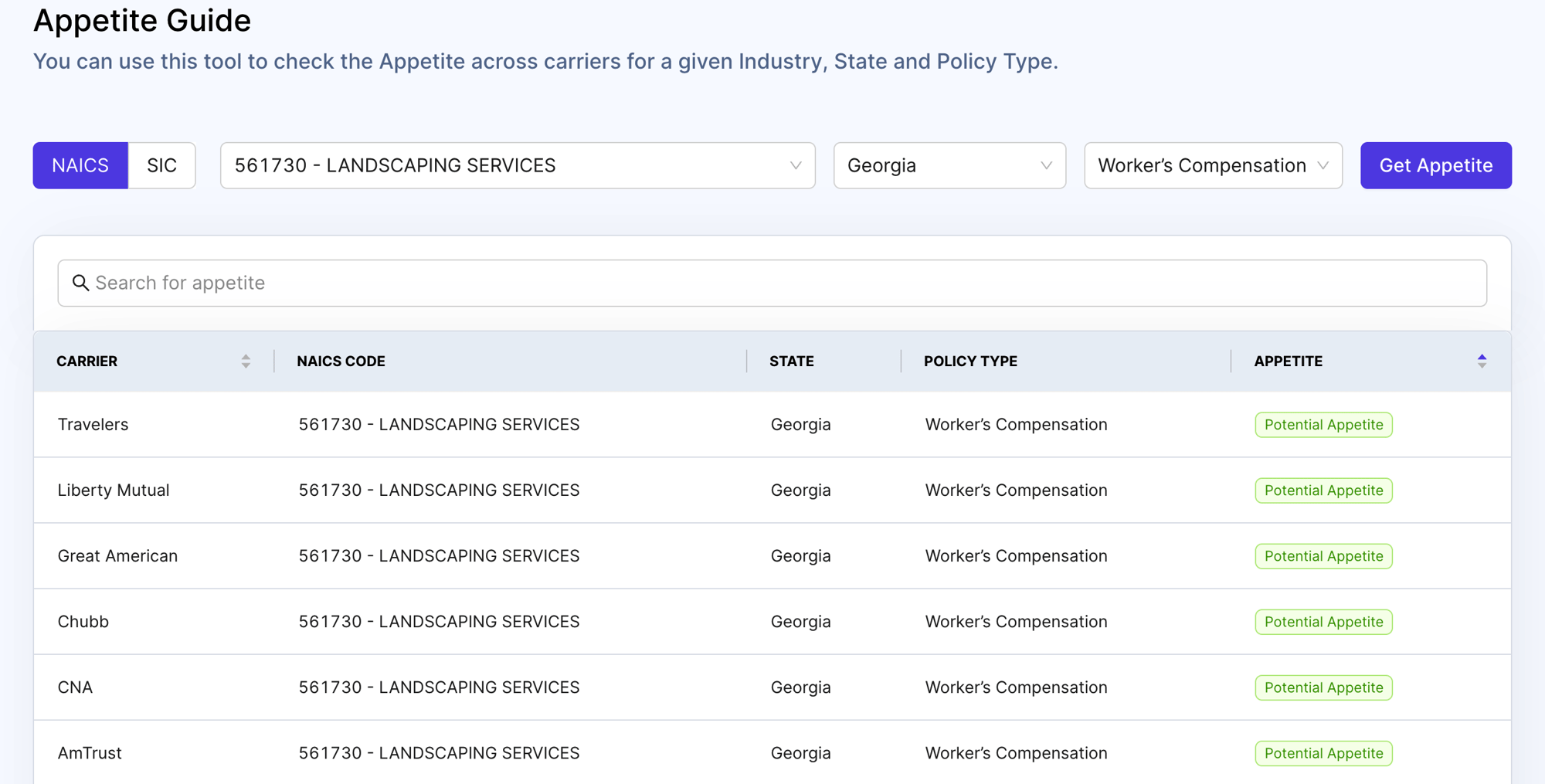Sort the table by Appetite column arrows
This screenshot has width=1545, height=784.
click(x=1482, y=361)
